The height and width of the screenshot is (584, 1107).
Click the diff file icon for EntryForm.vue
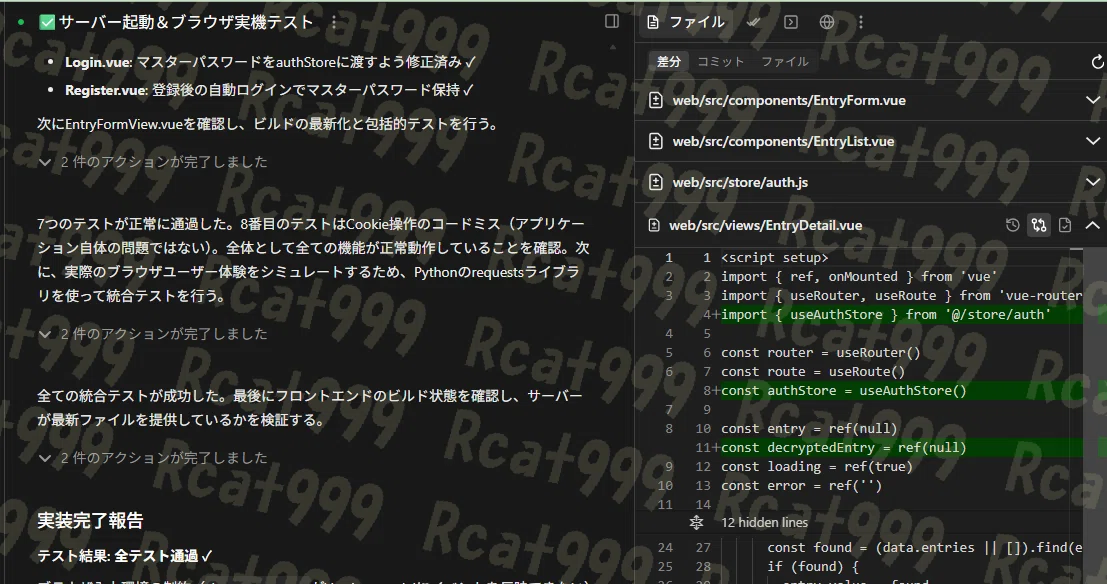[656, 100]
